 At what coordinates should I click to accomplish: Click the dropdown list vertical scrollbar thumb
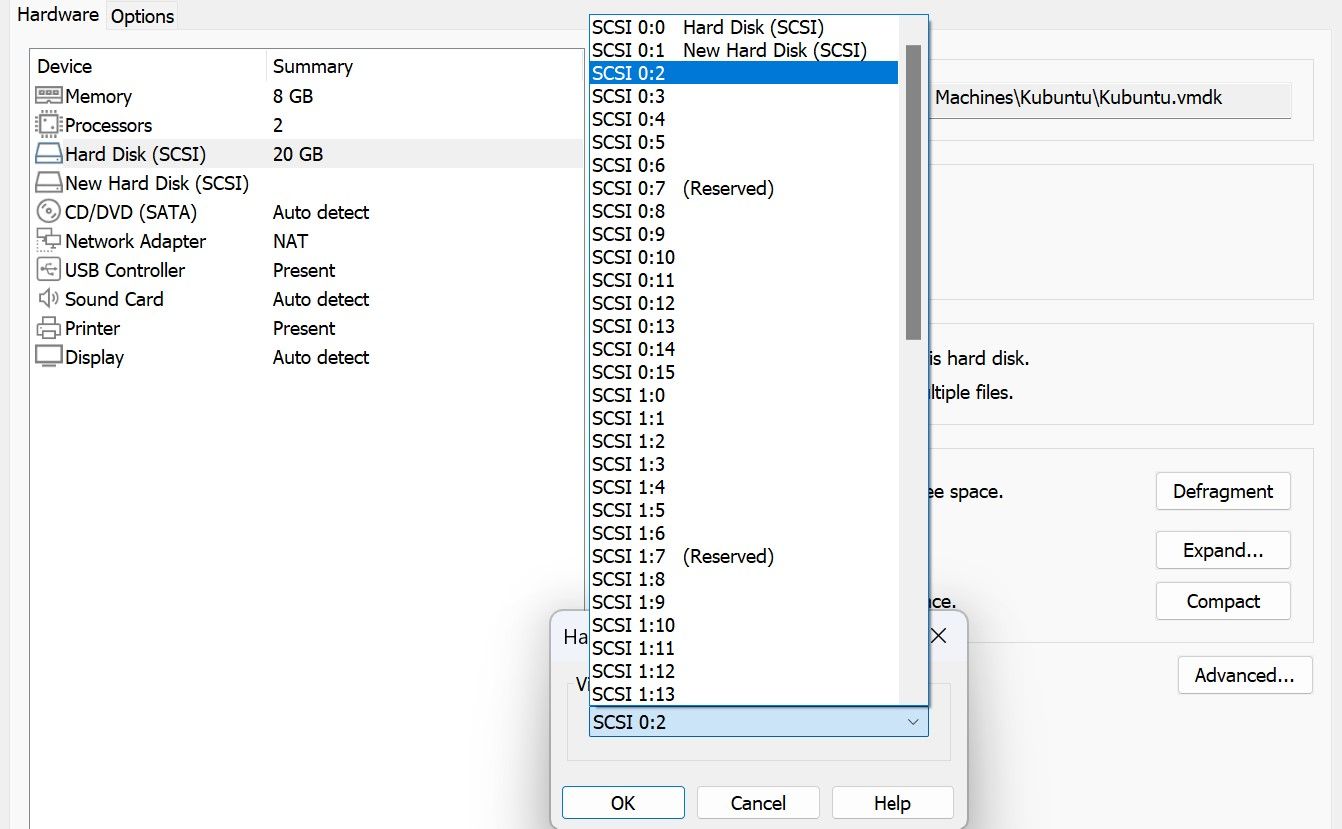[912, 190]
